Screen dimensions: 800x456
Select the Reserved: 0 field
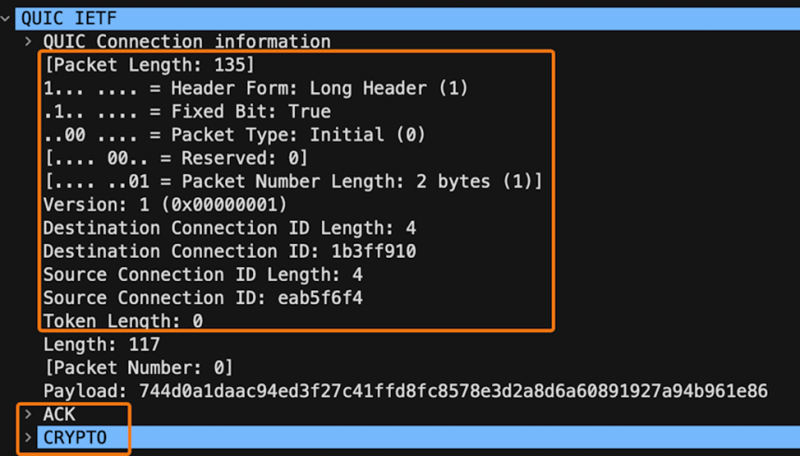pos(177,158)
